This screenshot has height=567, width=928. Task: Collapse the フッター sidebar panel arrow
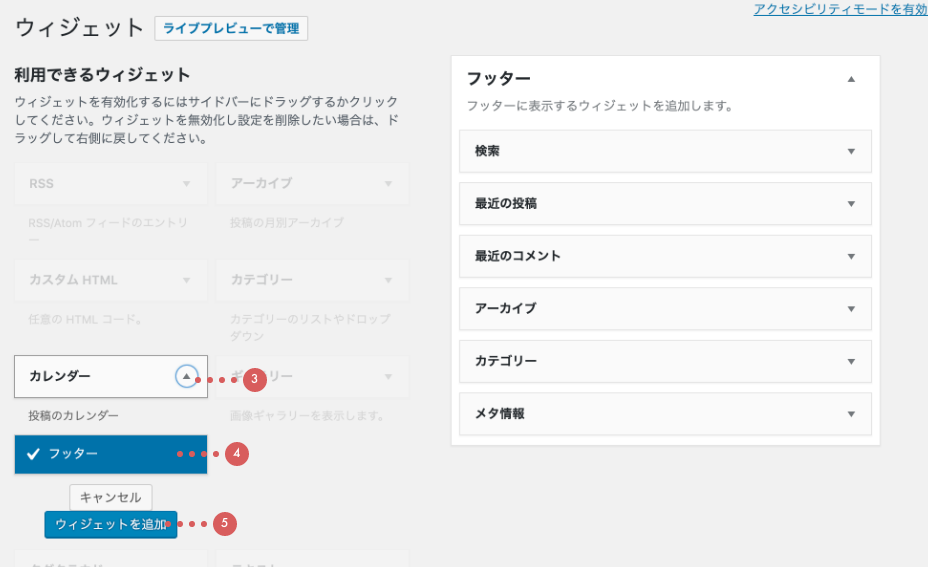point(851,79)
